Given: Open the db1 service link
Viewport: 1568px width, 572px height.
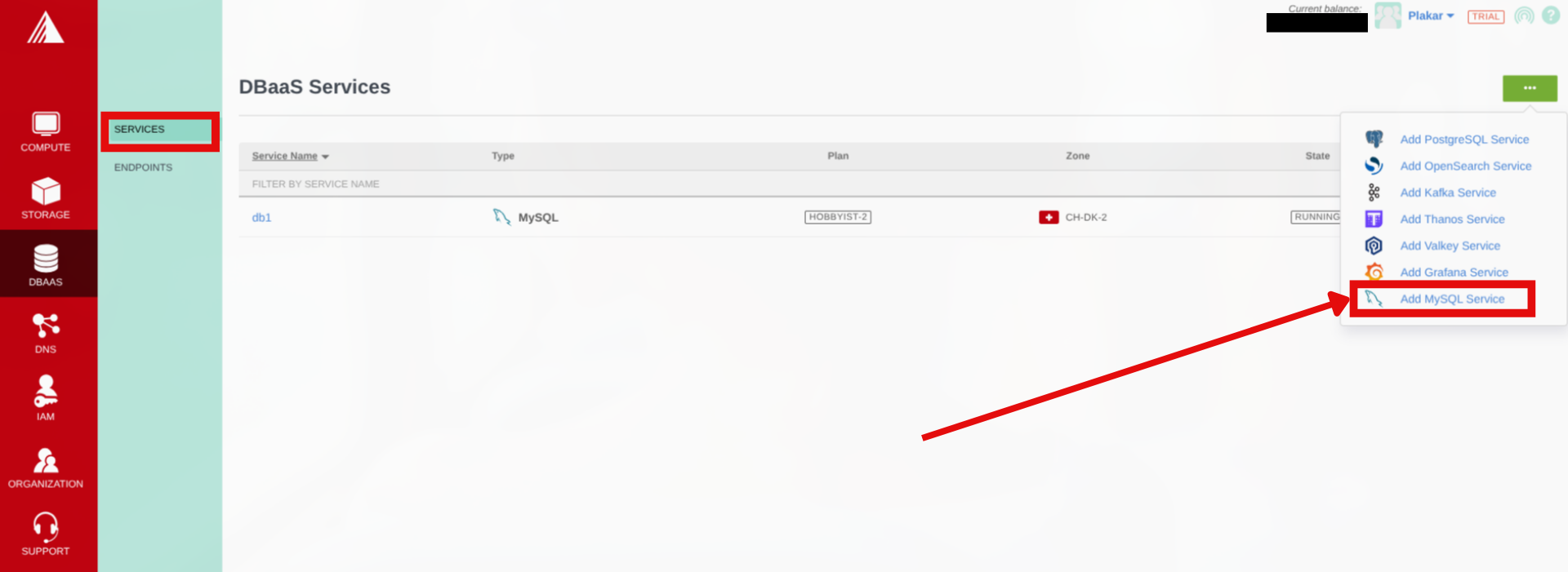Looking at the screenshot, I should point(261,218).
